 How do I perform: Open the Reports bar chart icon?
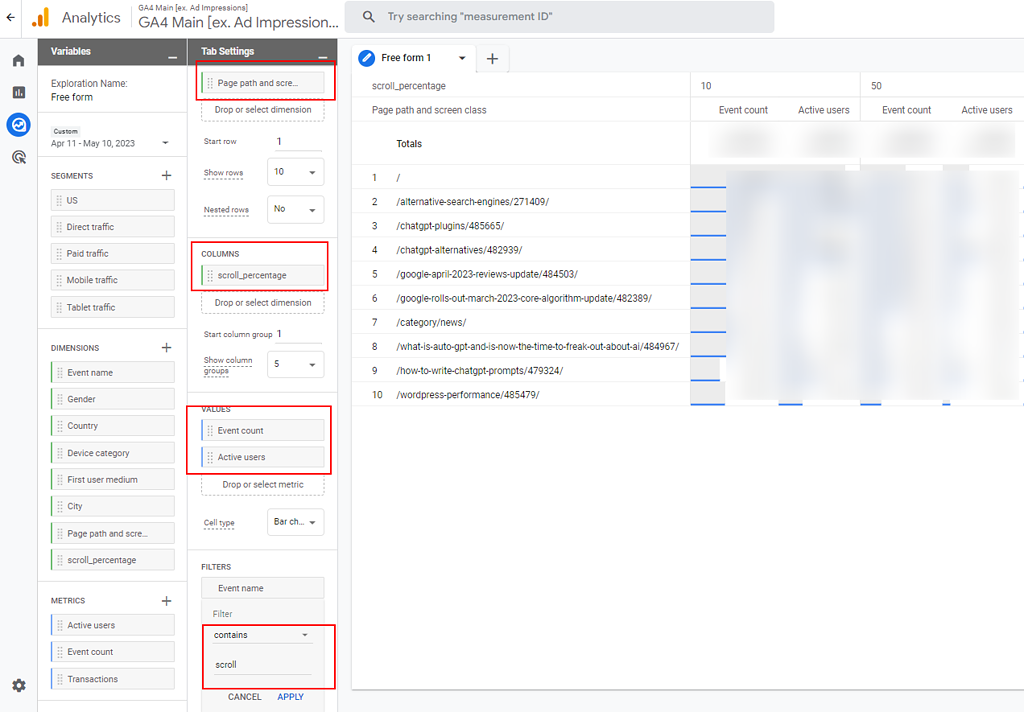pos(18,92)
